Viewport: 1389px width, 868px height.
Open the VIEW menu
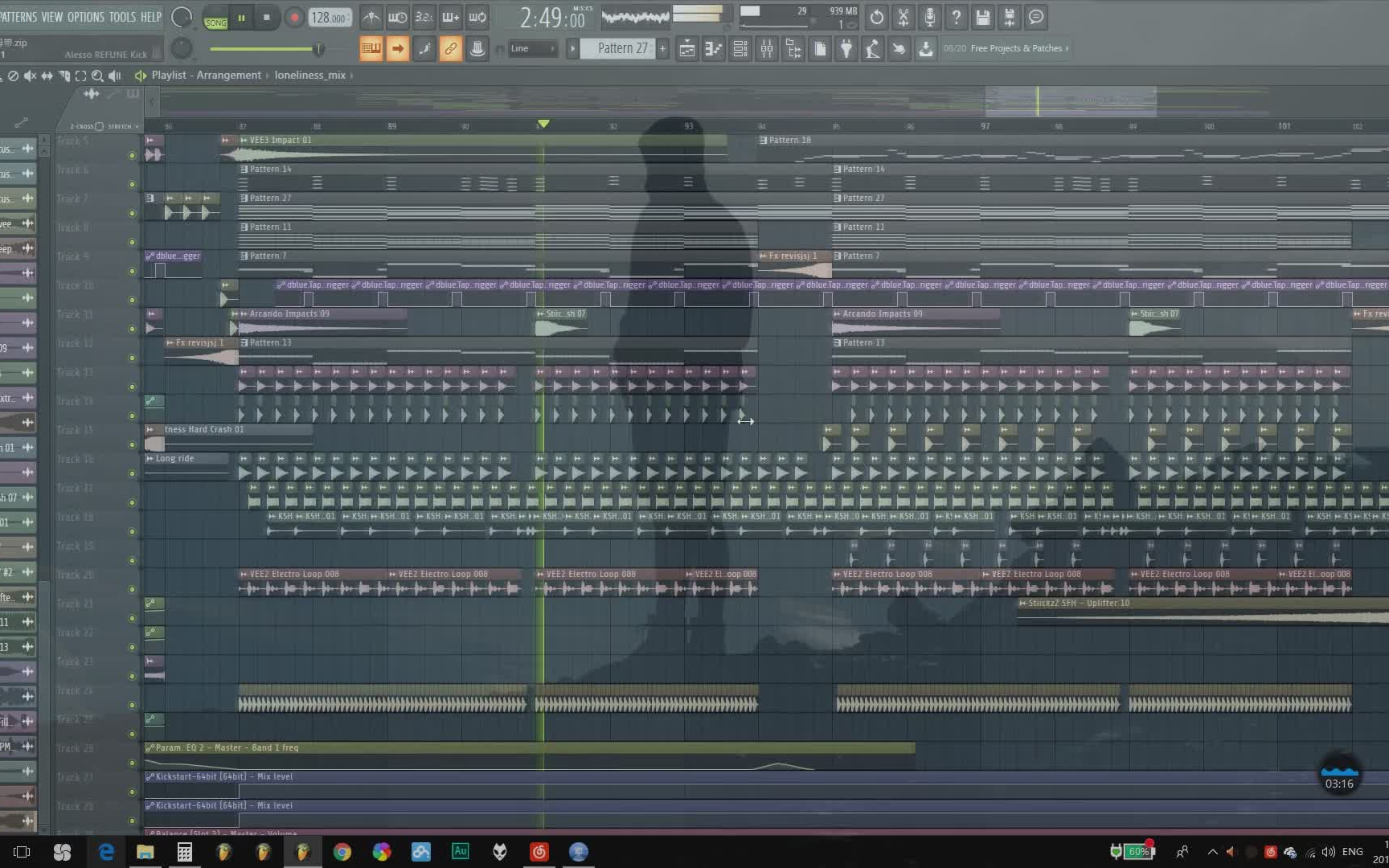[x=52, y=17]
